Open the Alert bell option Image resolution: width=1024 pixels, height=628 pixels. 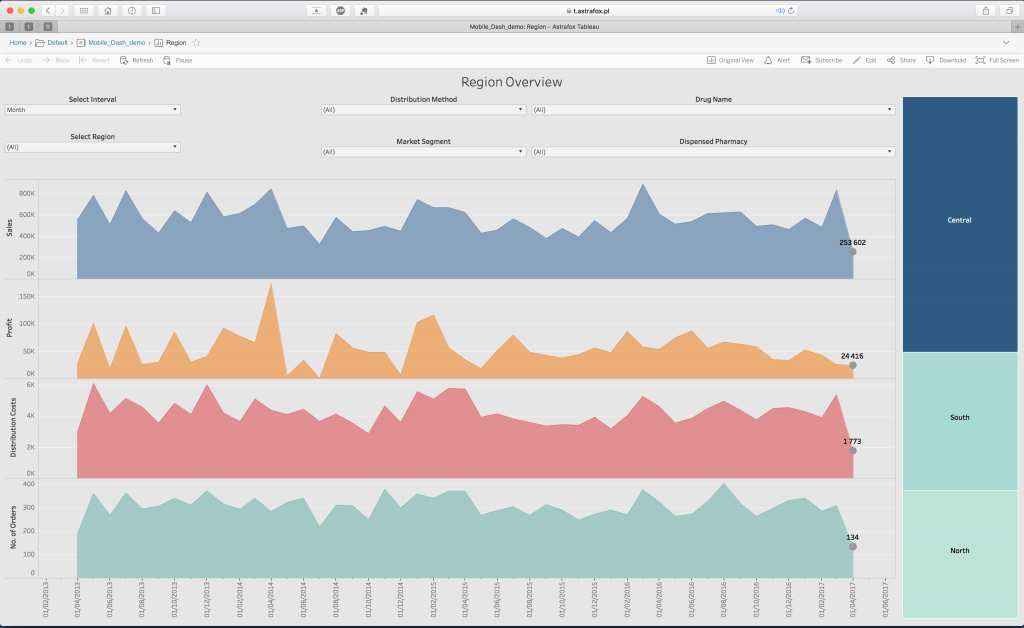tap(768, 60)
